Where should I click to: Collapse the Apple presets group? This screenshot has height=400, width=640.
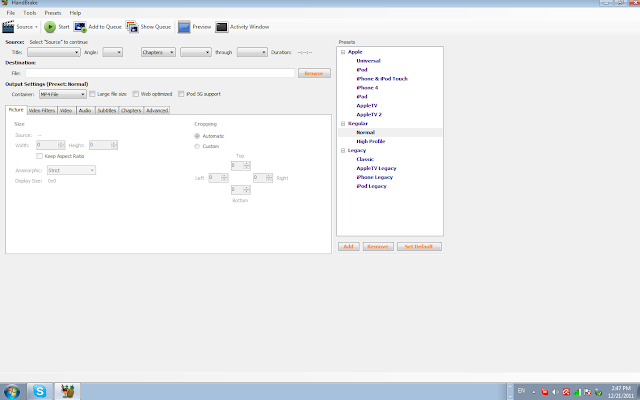[343, 52]
